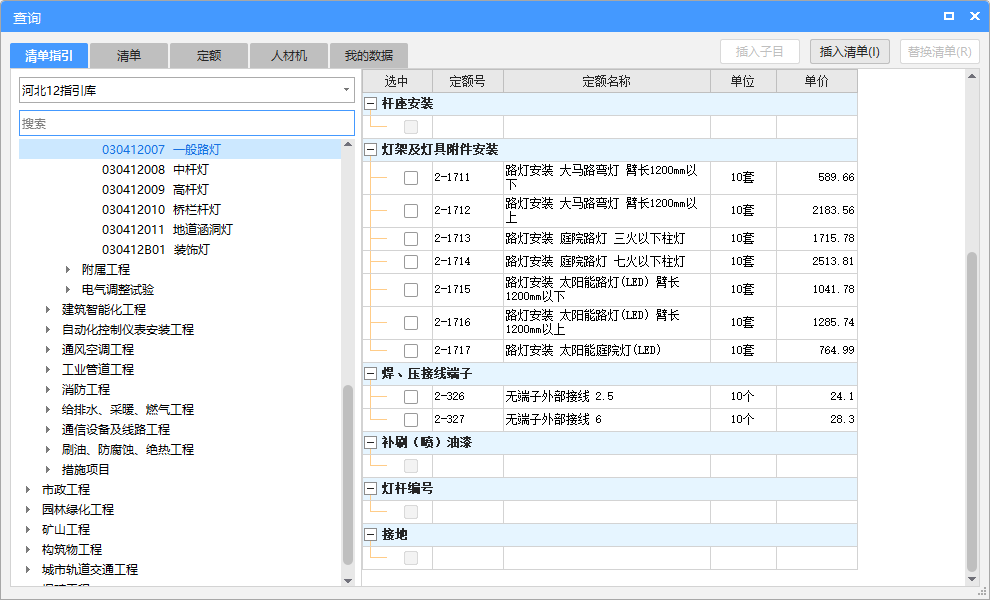
Task: Expand the 市政工程 tree node
Action: pyautogui.click(x=28, y=489)
